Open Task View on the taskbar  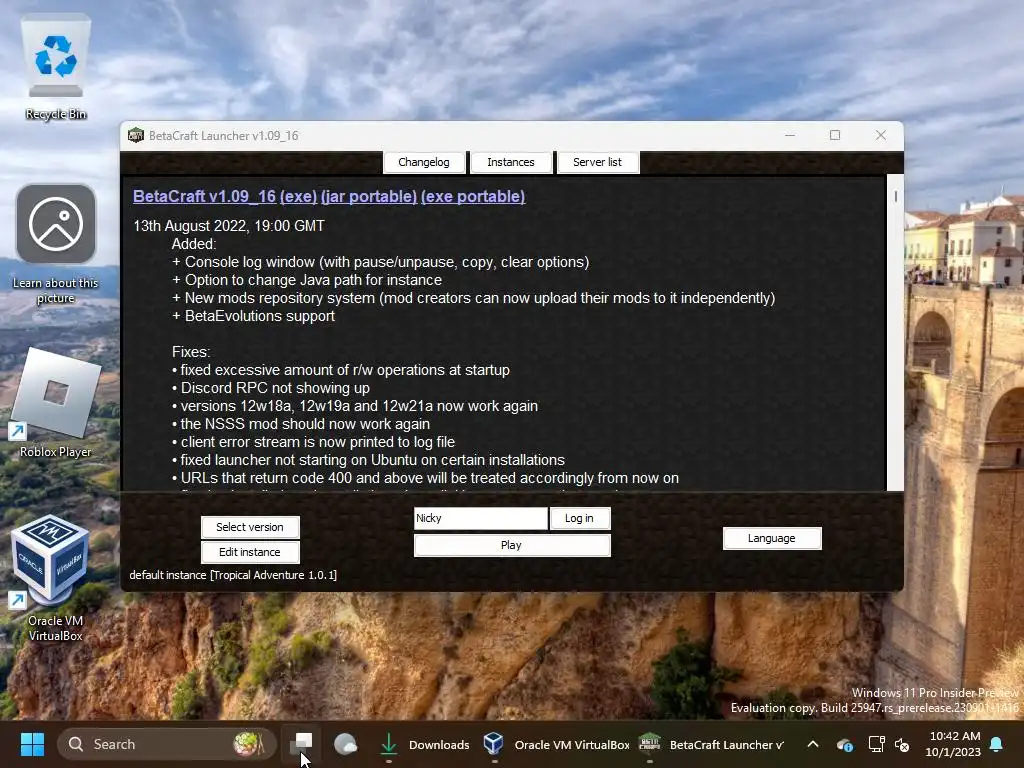pos(302,744)
